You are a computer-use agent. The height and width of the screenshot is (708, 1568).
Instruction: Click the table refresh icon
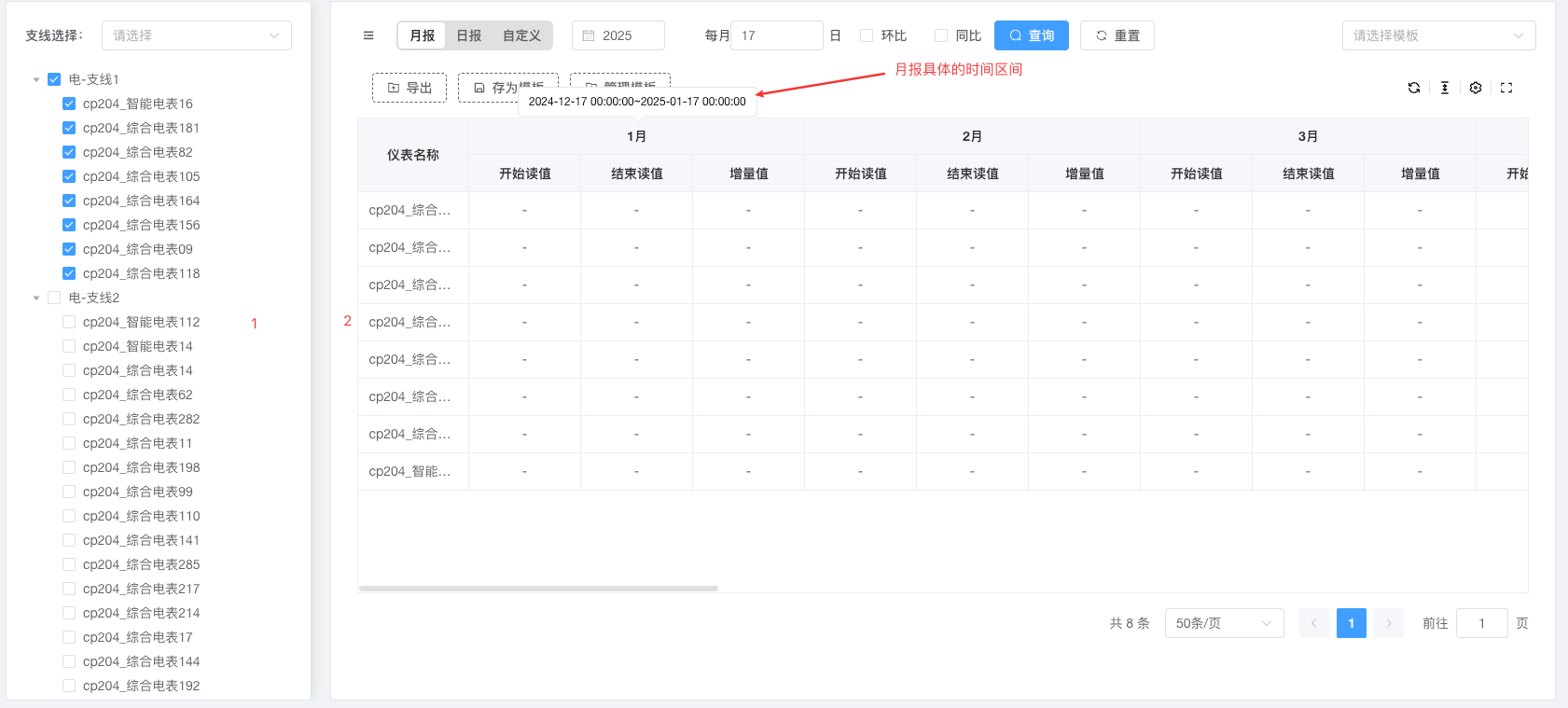click(x=1414, y=88)
